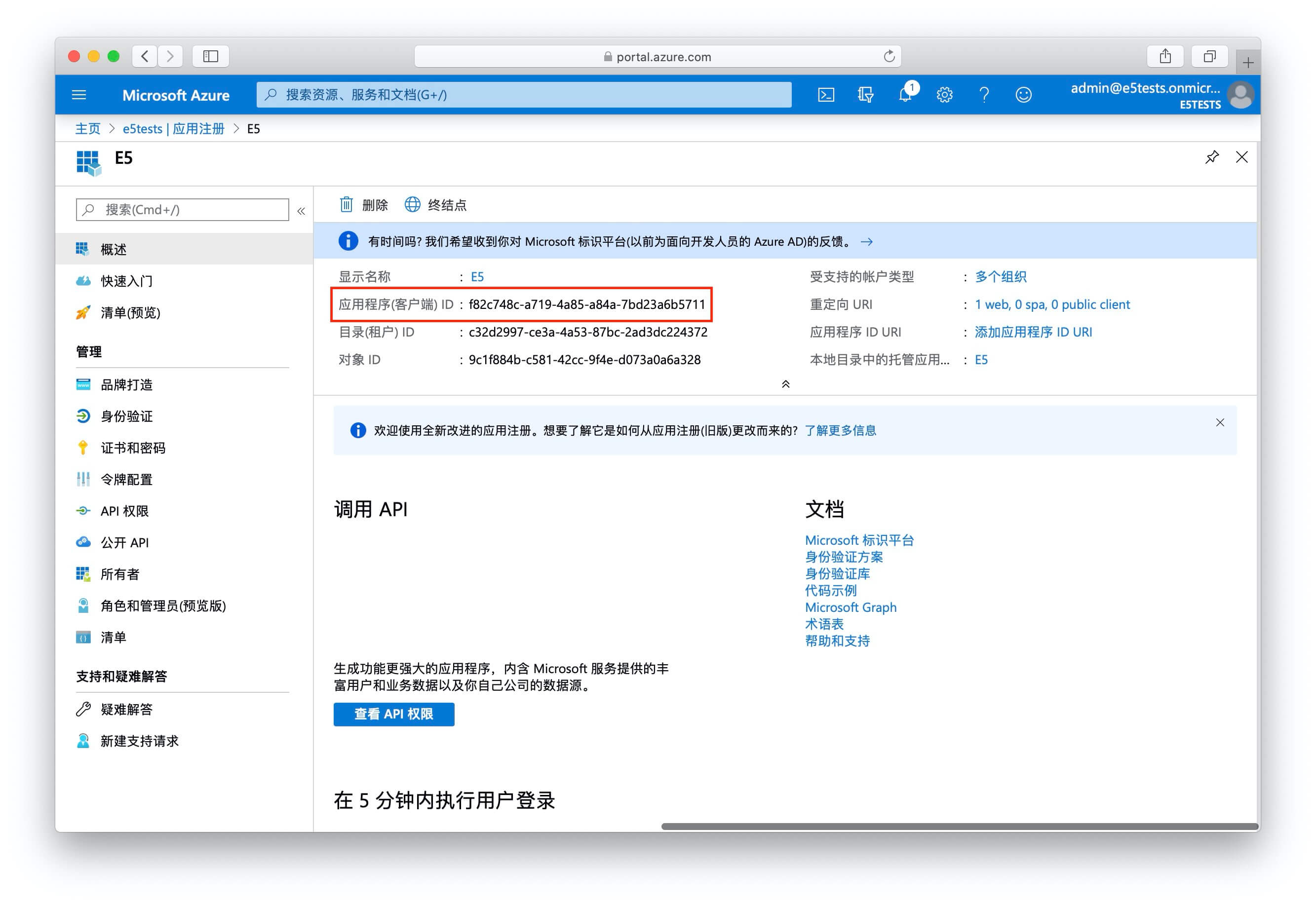Open portal settings gear
1316x905 pixels.
[944, 95]
